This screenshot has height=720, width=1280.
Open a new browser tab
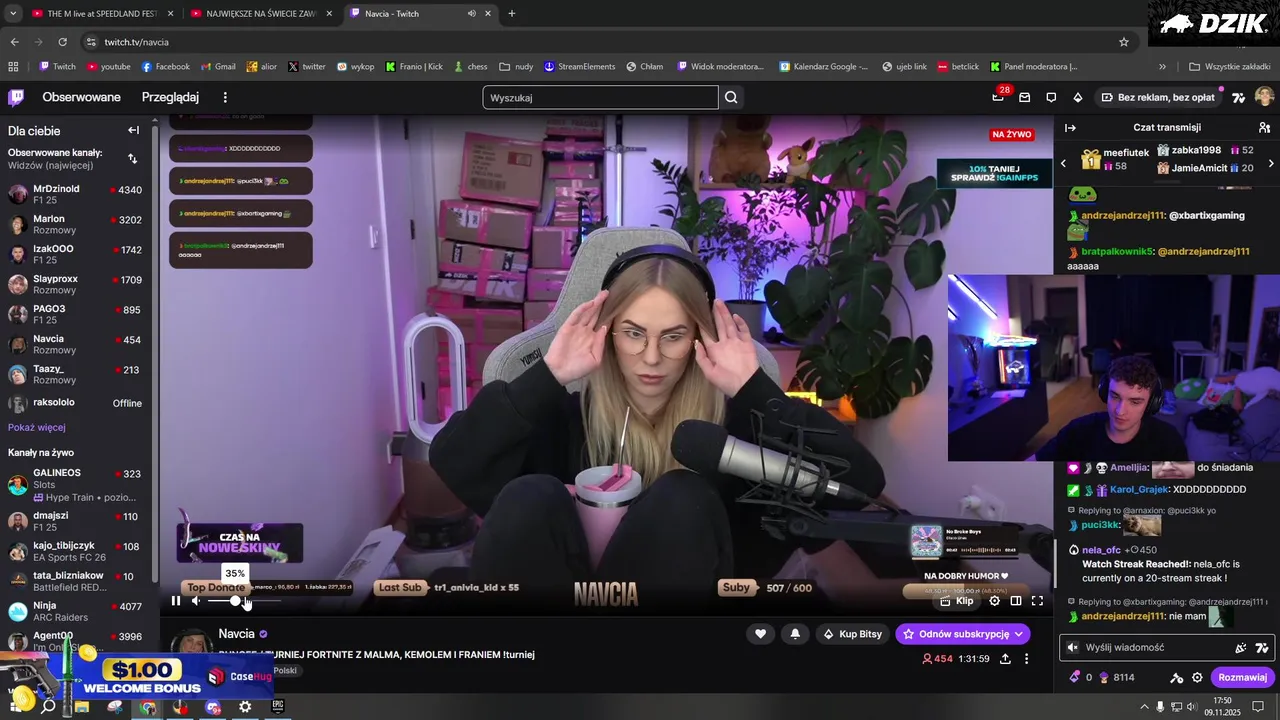[512, 13]
